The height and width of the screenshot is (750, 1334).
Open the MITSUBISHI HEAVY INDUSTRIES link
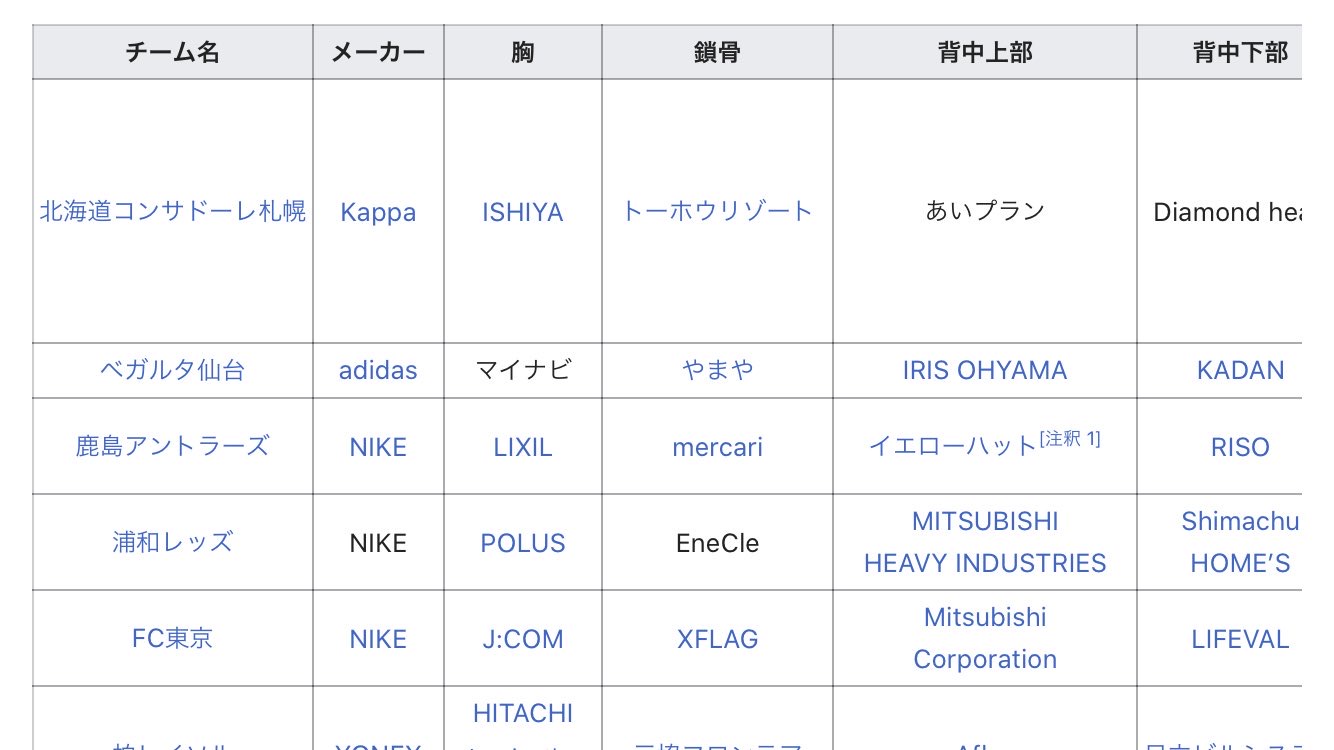coord(984,542)
